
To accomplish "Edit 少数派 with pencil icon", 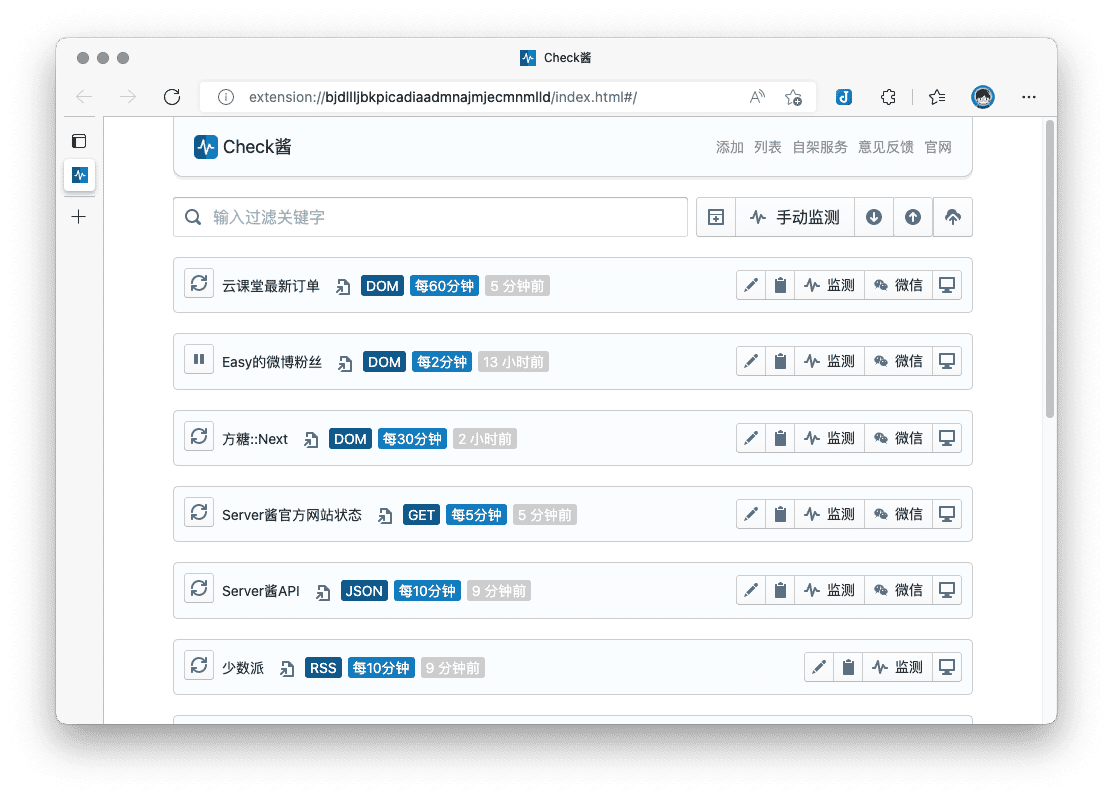I will coord(819,667).
